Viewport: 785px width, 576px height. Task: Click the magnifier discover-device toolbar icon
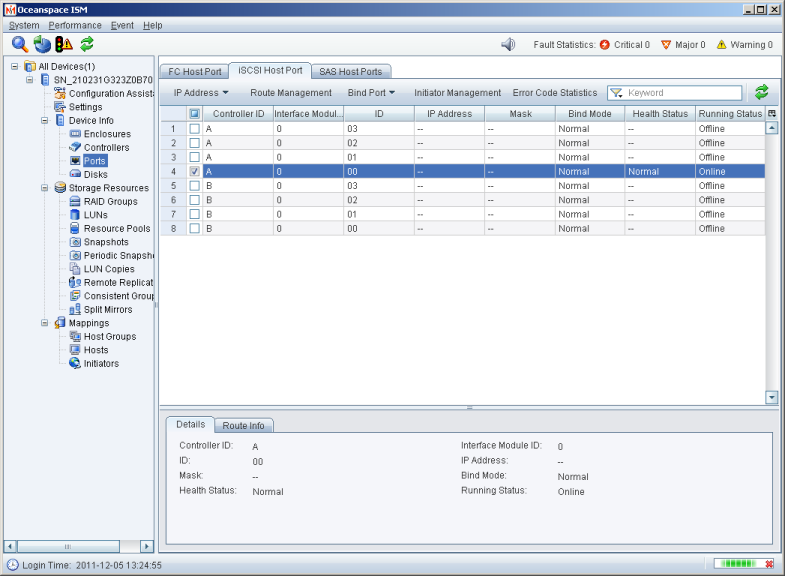(x=20, y=45)
